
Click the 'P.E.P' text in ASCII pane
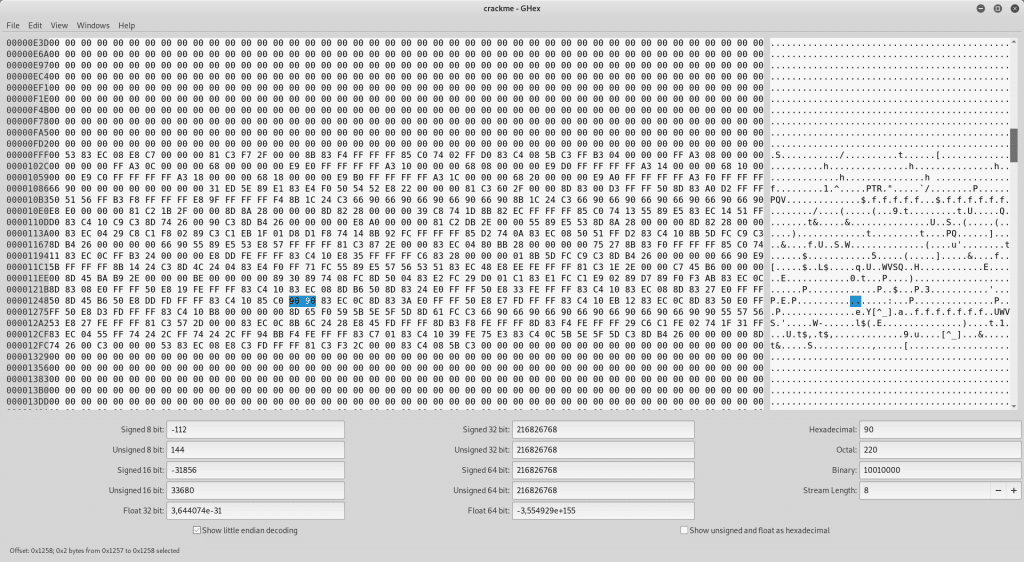click(x=784, y=301)
